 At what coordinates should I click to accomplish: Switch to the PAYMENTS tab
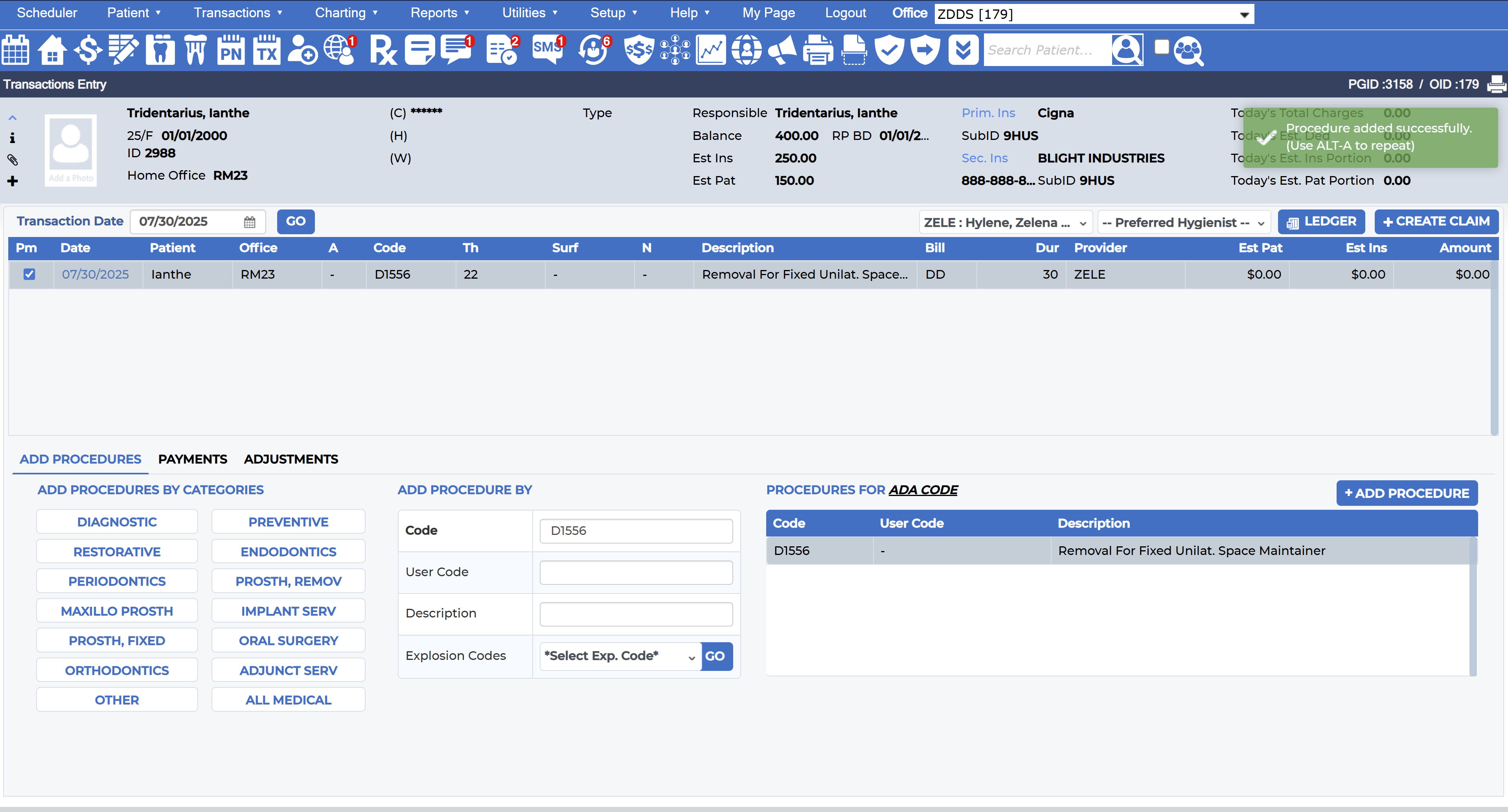click(x=193, y=459)
